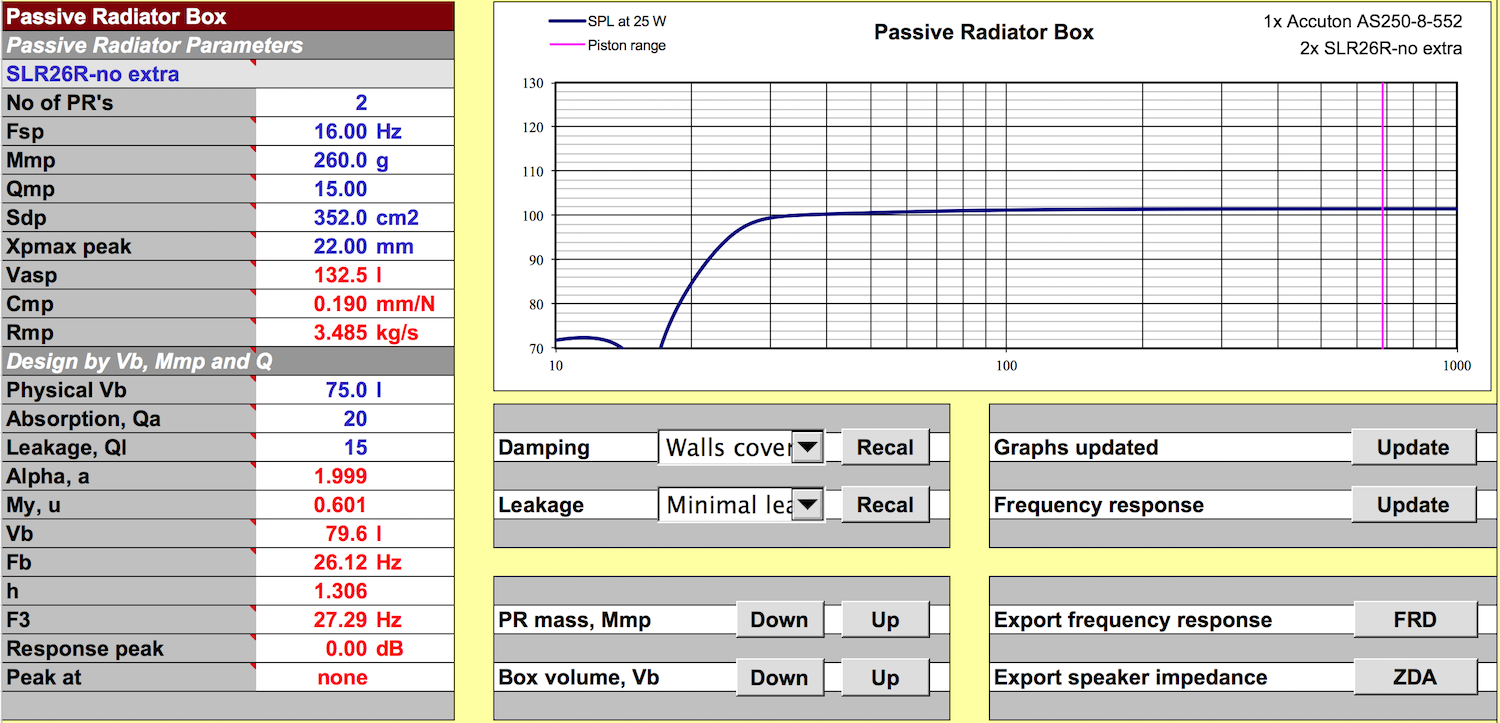
Task: Click the Graphs updated status label
Action: pos(1076,448)
